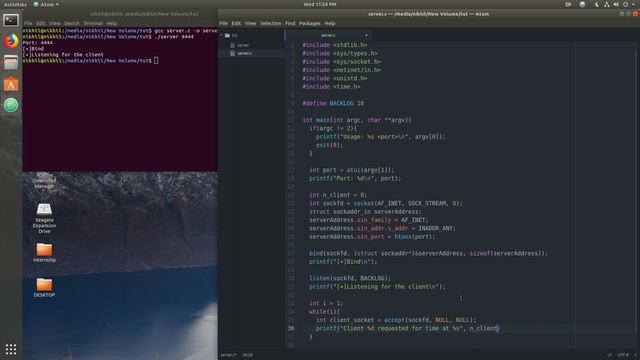640x360 pixels.
Task: Open Terminal from the Ubuntu dock
Action: tap(11, 20)
